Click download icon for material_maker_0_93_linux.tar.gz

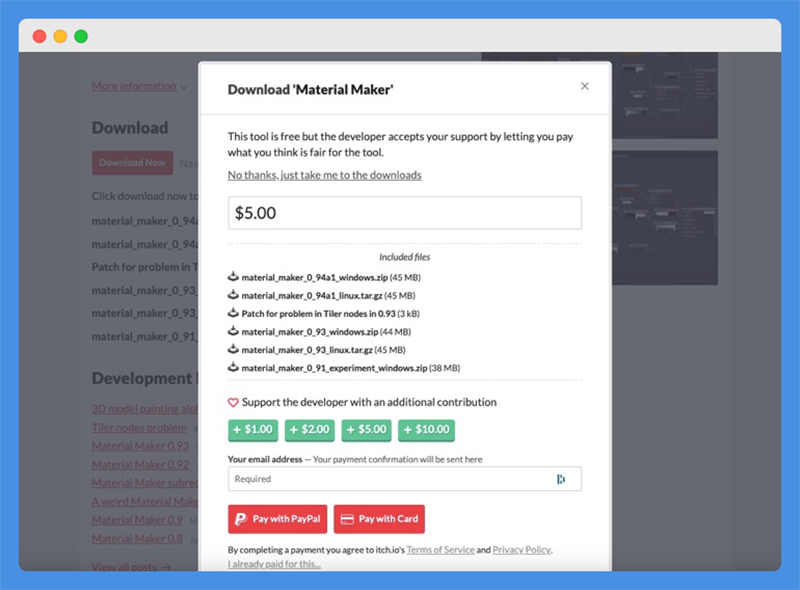point(233,349)
